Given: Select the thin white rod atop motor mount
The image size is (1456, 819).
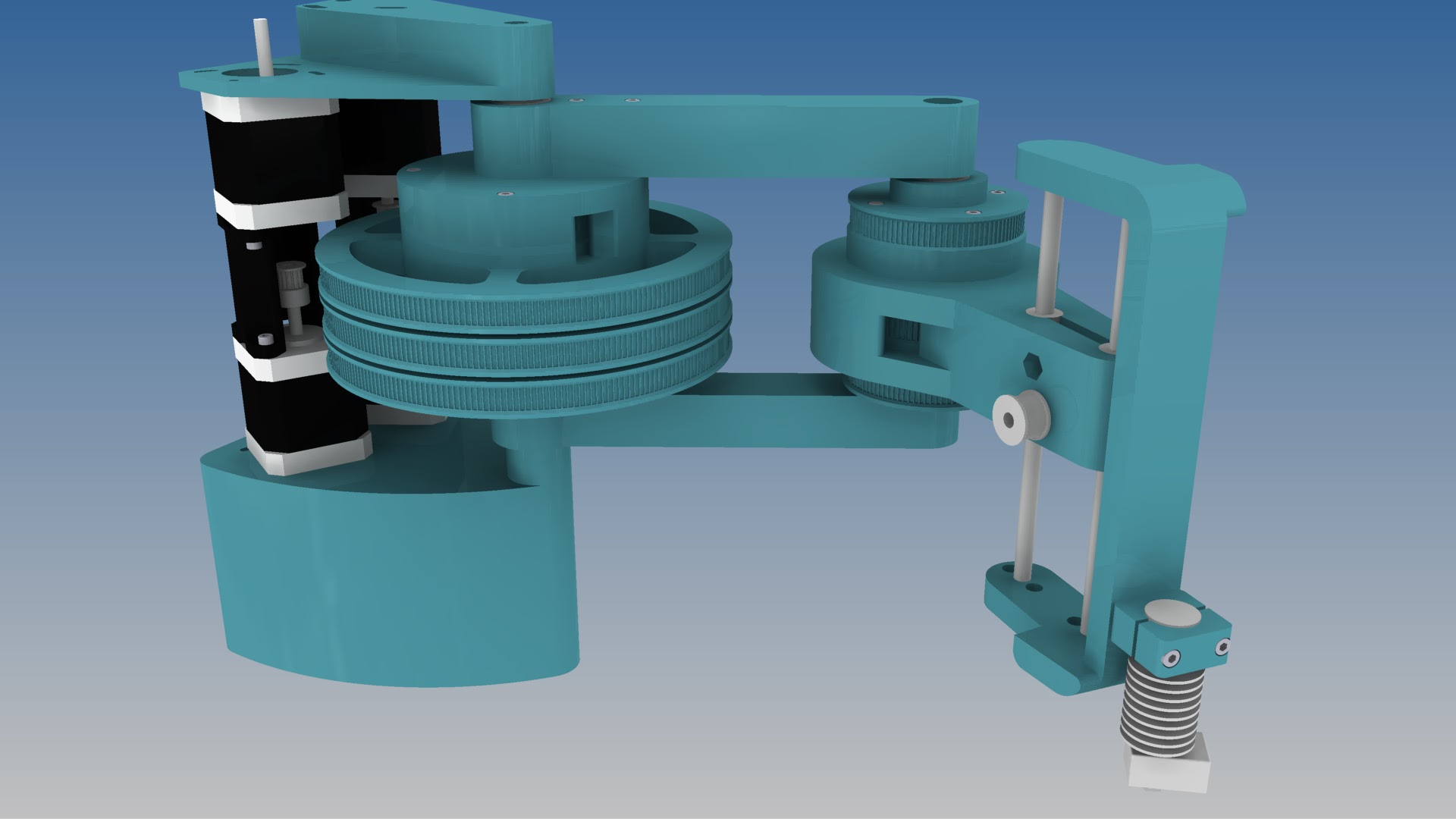Looking at the screenshot, I should pyautogui.click(x=262, y=45).
